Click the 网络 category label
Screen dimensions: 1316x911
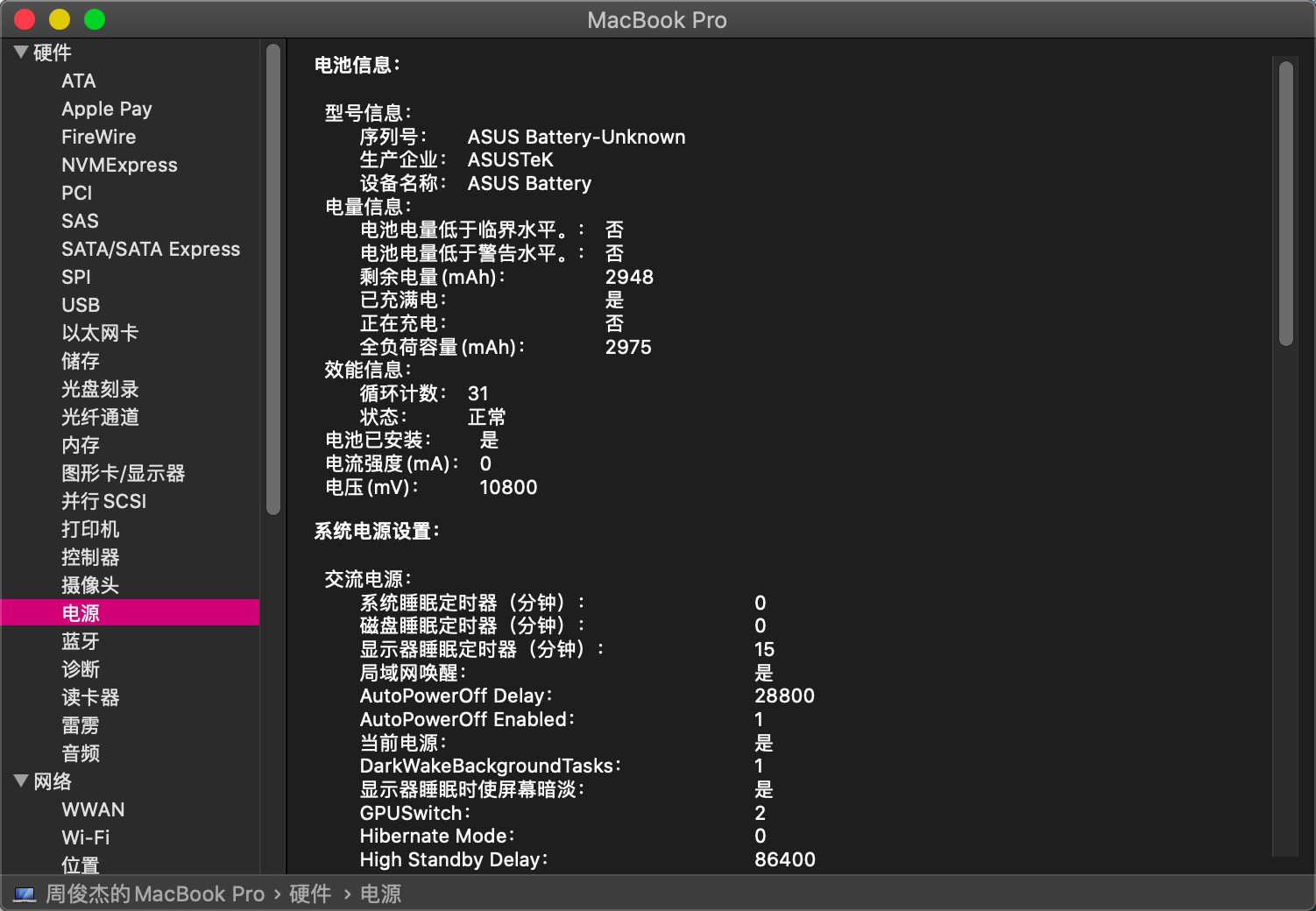click(53, 781)
